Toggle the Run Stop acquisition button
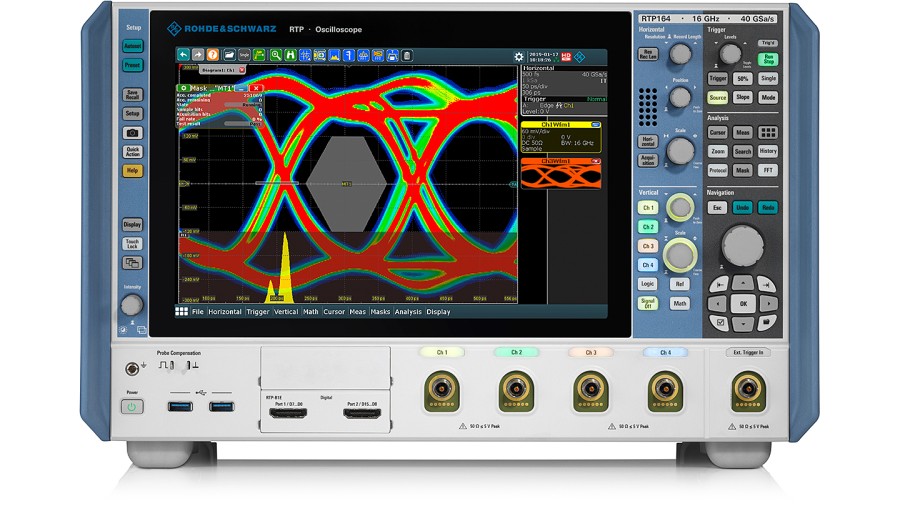The height and width of the screenshot is (506, 900). (x=768, y=59)
